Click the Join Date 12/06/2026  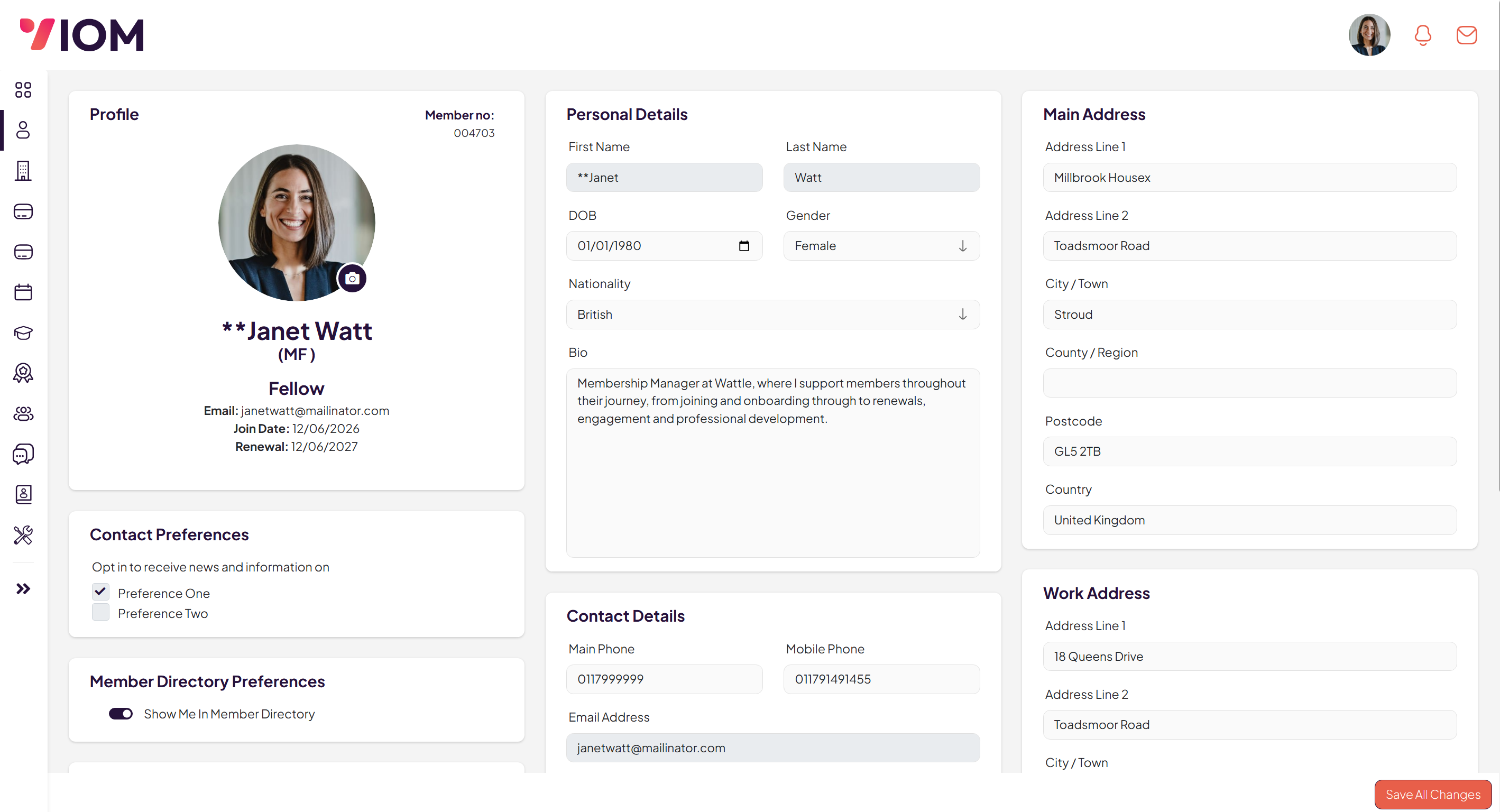pos(326,428)
